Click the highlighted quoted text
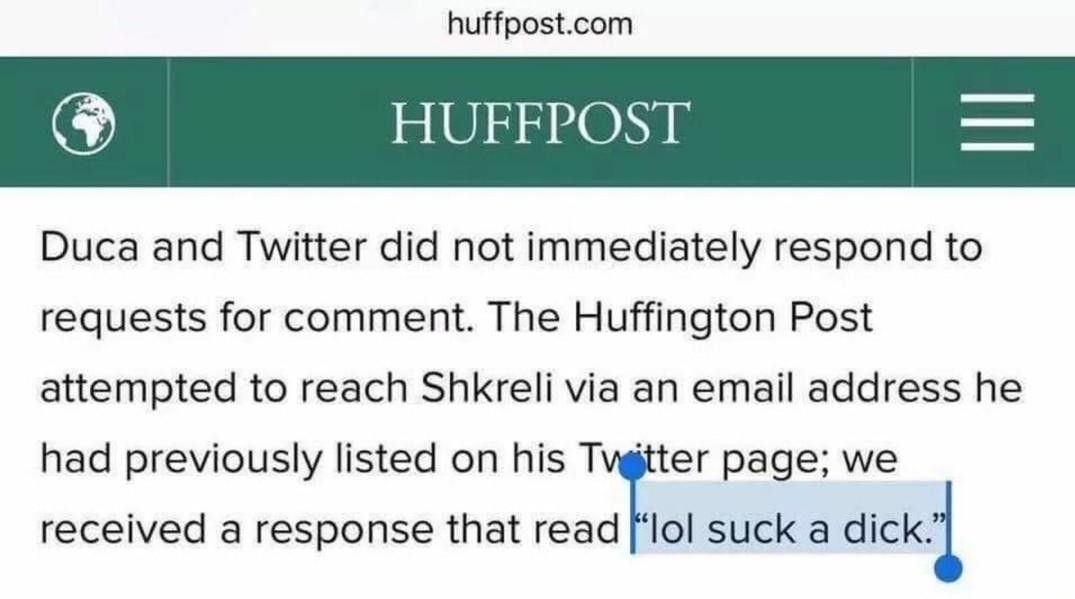Screen dimensions: 1075x599 [x=790, y=530]
